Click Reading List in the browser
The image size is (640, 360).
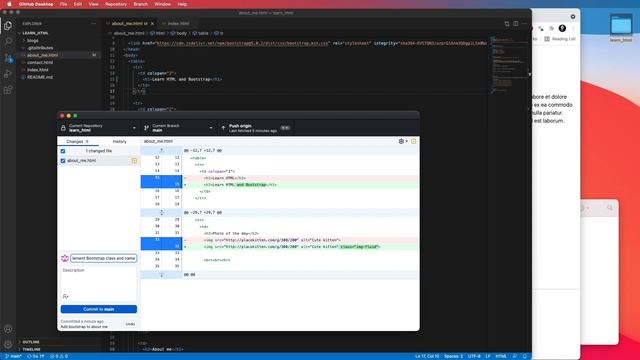click(560, 39)
